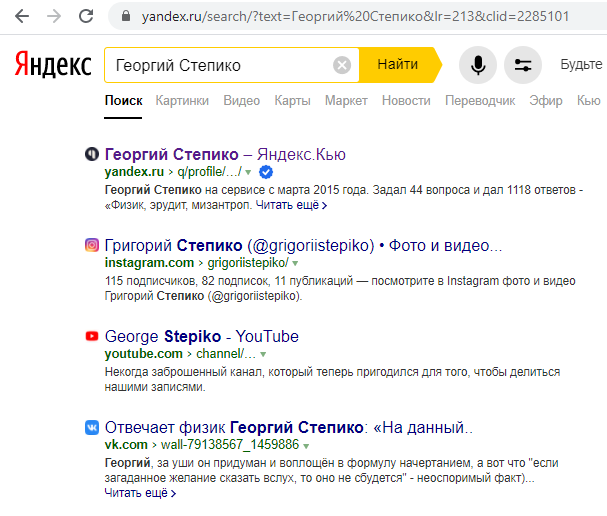Viewport: 607px width, 516px height.
Task: Click the padlock site security icon
Action: coord(126,16)
